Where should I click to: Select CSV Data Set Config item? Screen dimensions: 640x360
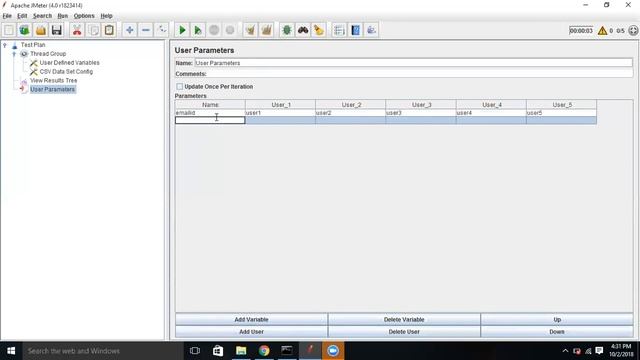(x=66, y=72)
